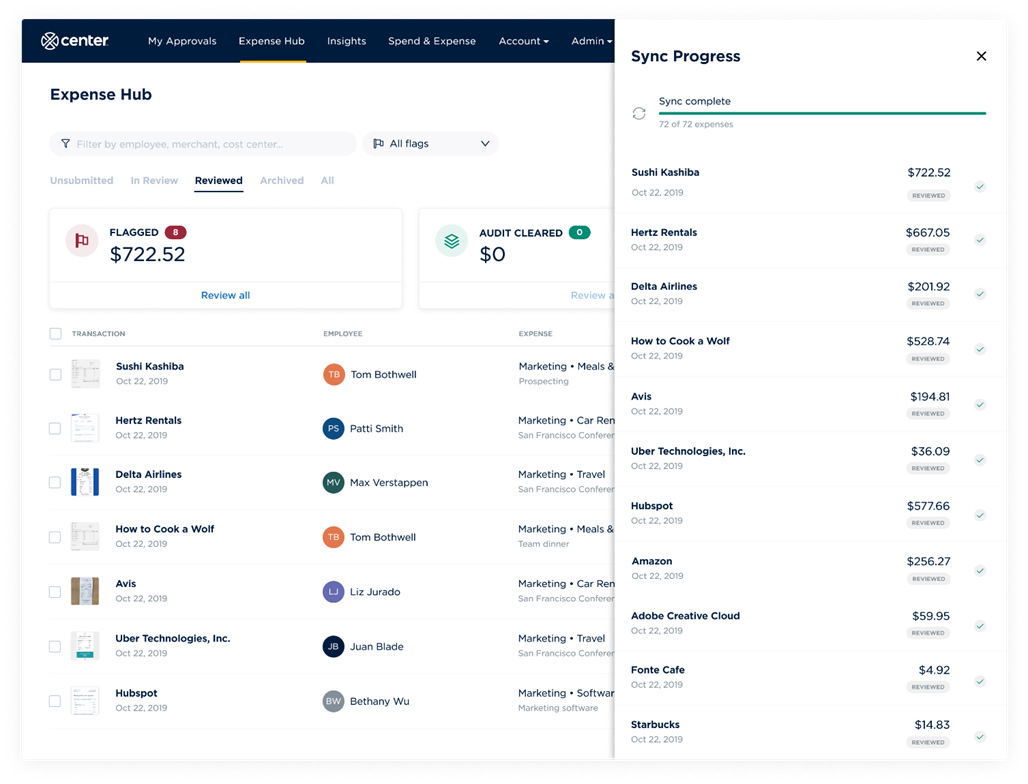1028x784 pixels.
Task: Click the Juan Blade JB avatar
Action: (x=334, y=646)
